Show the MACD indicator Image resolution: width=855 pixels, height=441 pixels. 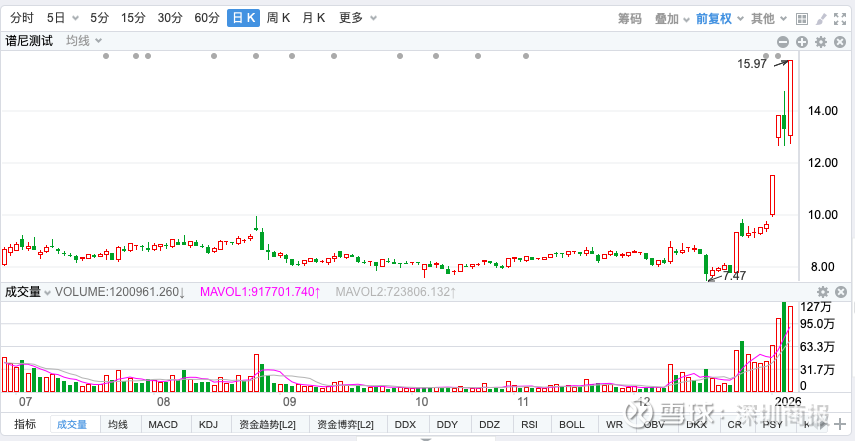(163, 425)
